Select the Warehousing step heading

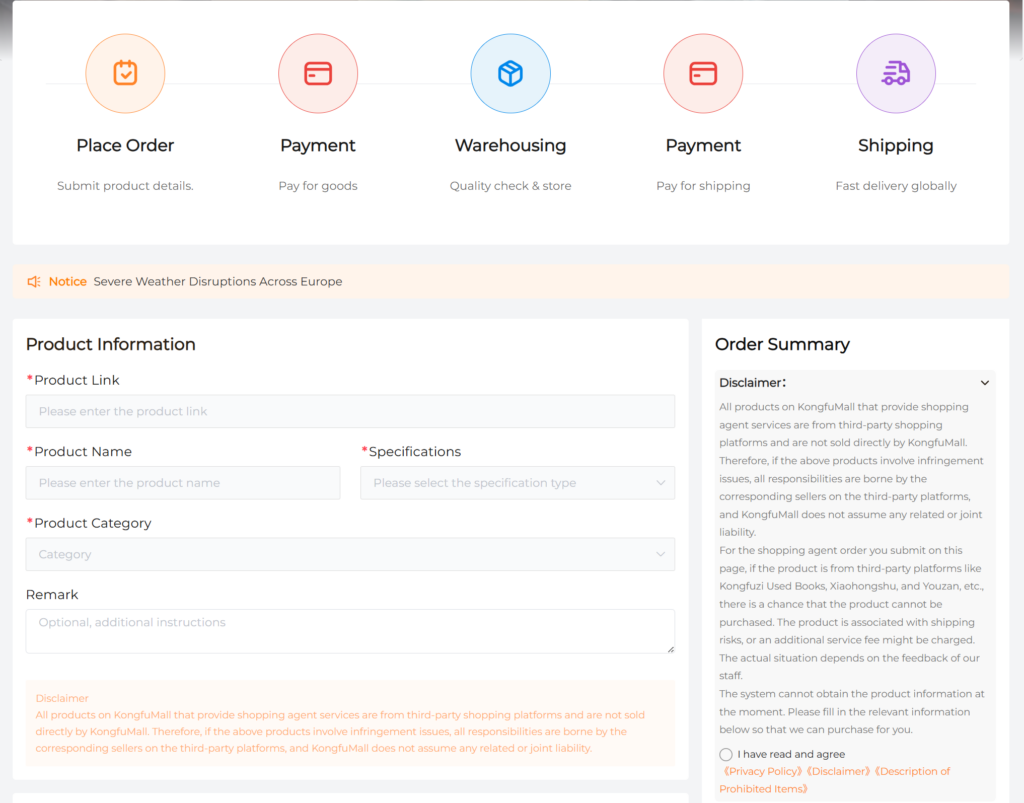point(510,146)
